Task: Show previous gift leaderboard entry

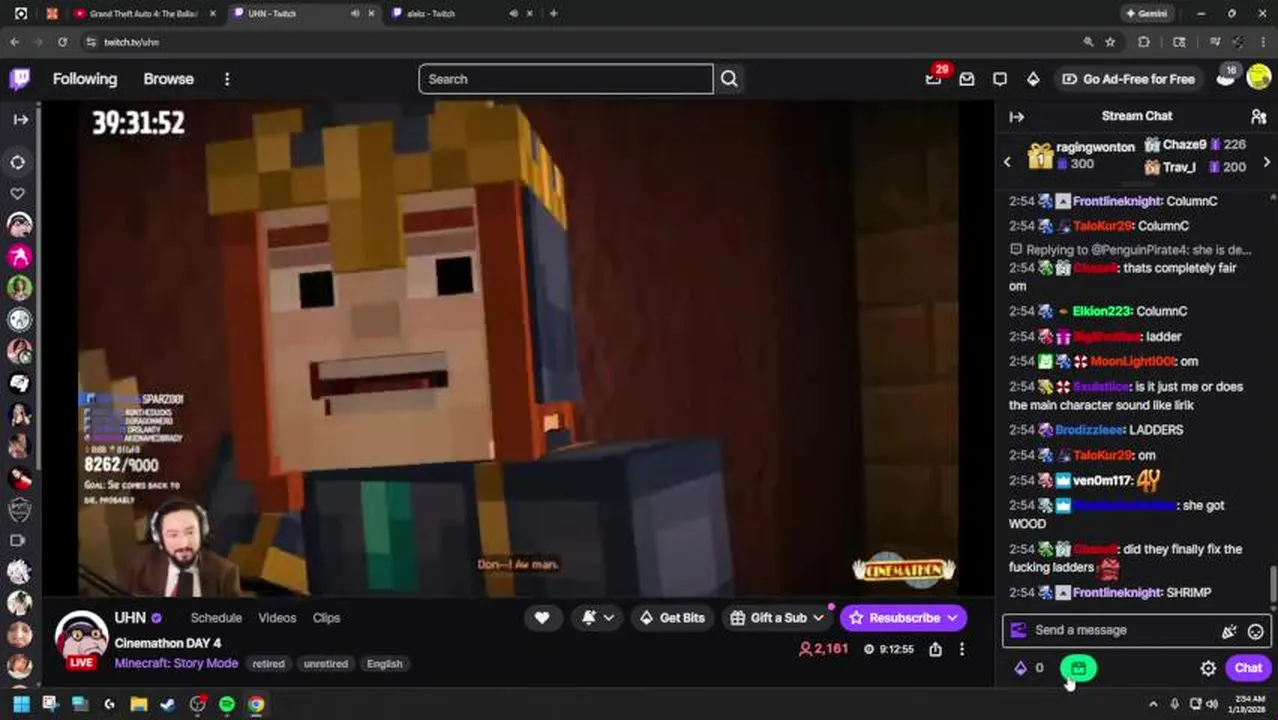Action: click(1007, 162)
